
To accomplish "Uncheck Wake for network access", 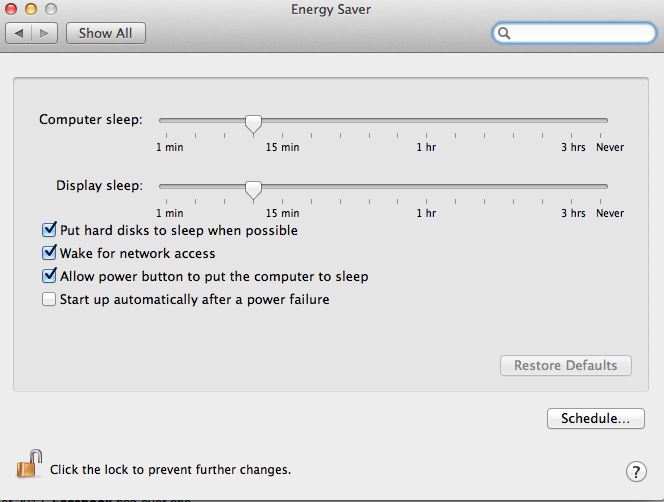I will click(49, 252).
